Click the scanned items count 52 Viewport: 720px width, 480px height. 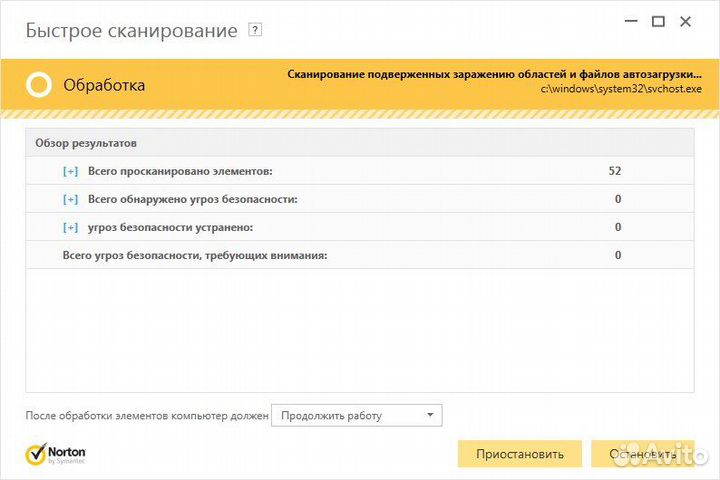pos(615,171)
